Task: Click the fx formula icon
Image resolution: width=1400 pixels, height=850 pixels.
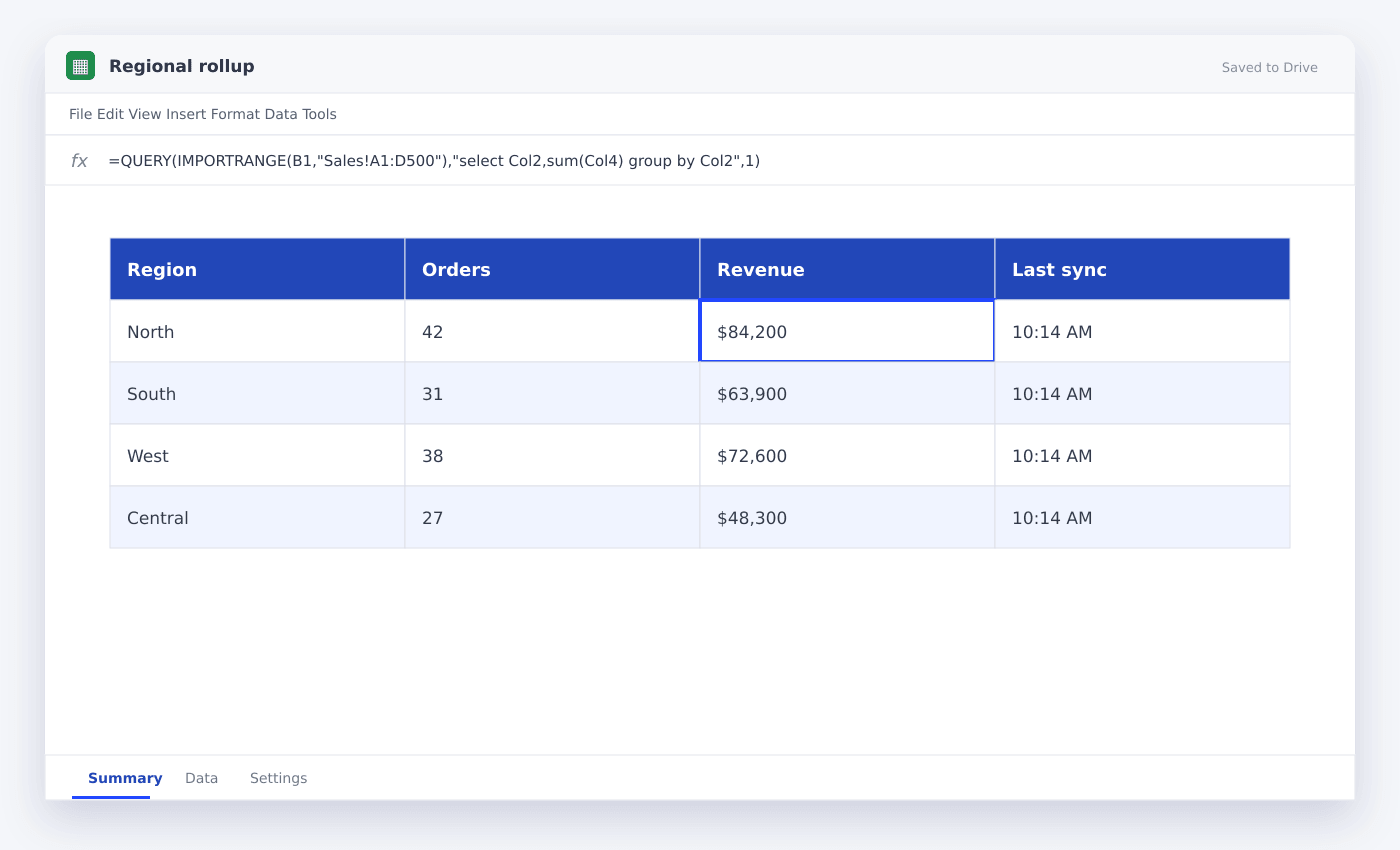Action: (79, 161)
